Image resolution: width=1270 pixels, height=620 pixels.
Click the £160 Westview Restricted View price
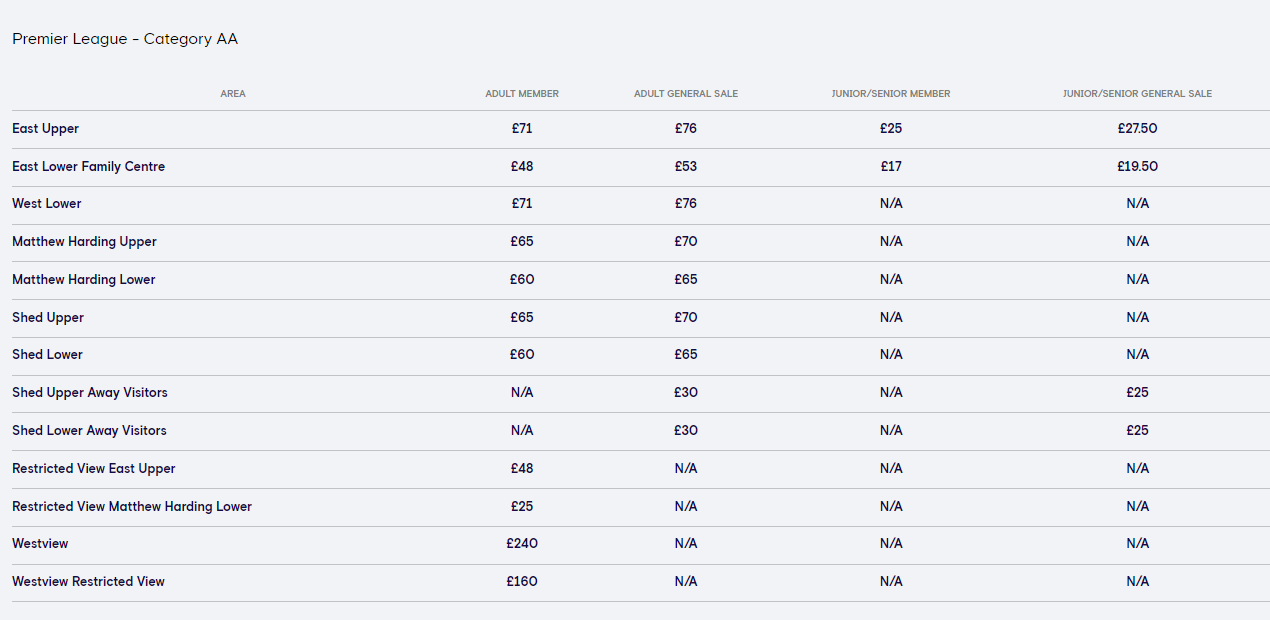tap(522, 582)
